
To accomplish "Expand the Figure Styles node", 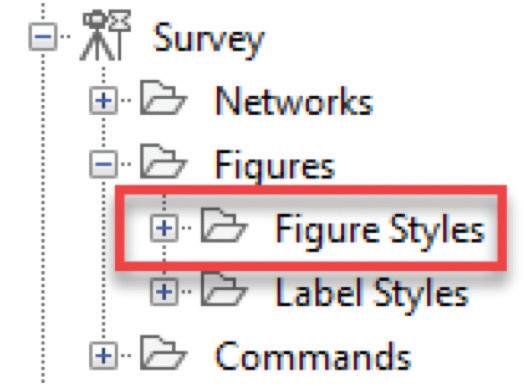I will [x=164, y=228].
